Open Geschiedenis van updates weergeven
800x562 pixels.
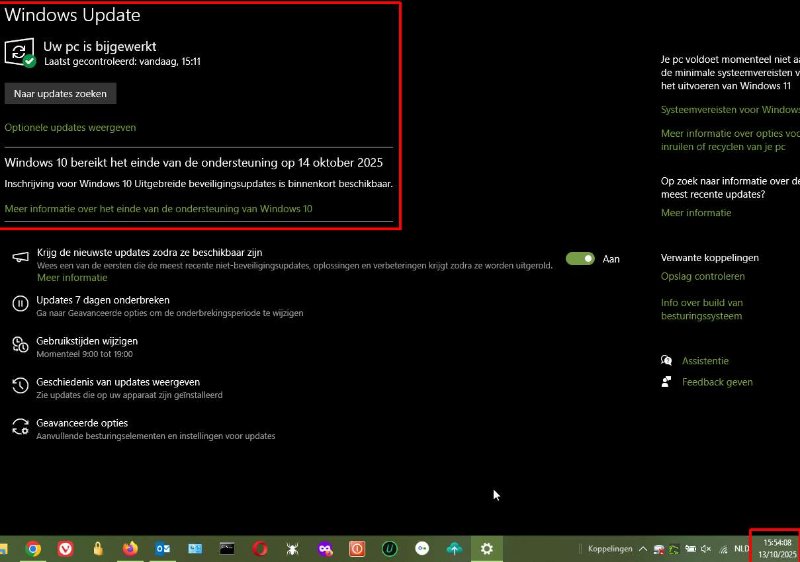(x=118, y=382)
